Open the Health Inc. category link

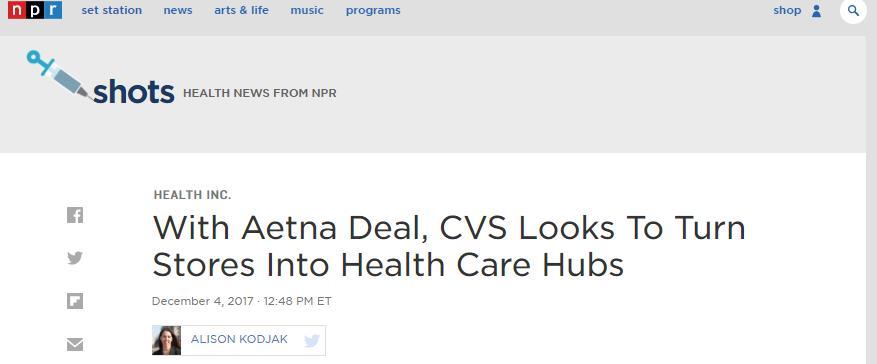pos(192,195)
